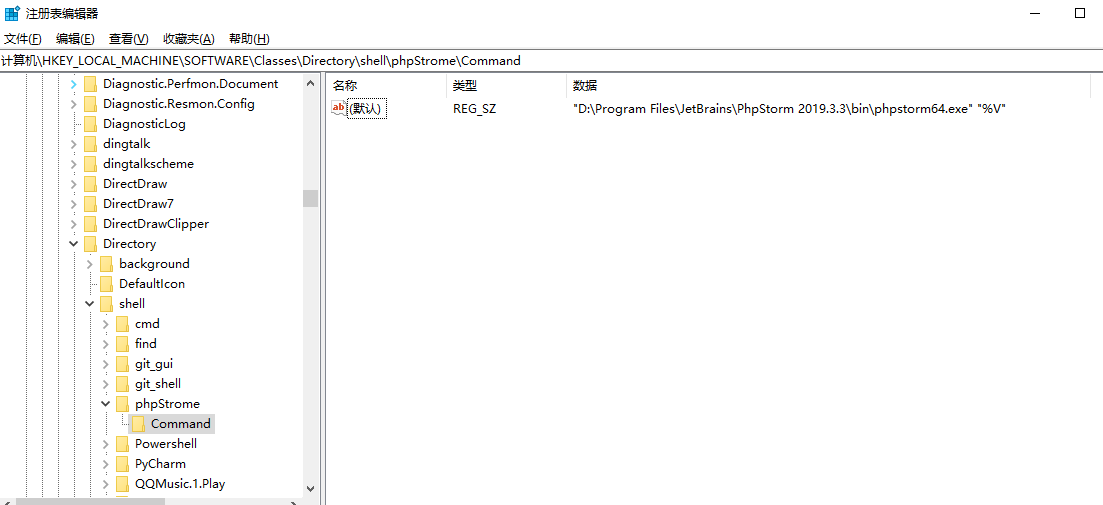Expand the background key
This screenshot has width=1103, height=505.
[x=89, y=264]
